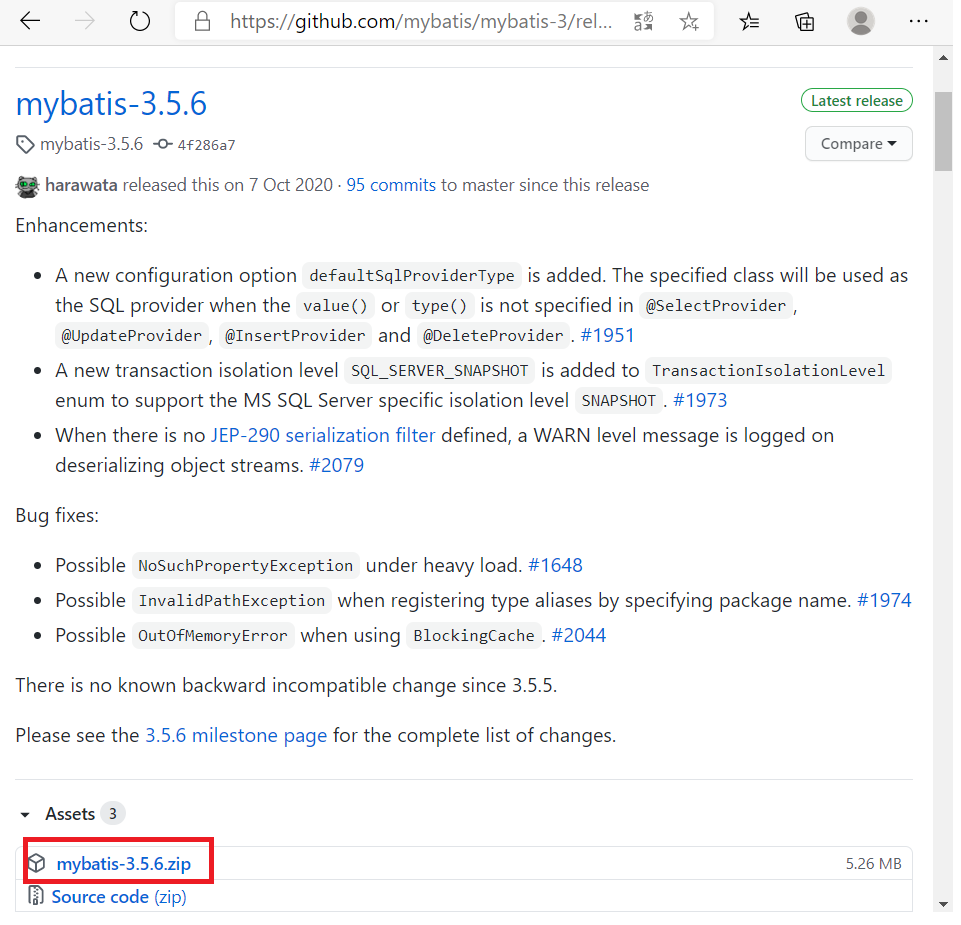Click the SQL_SERVER_SNAPSHOT code text
961x925 pixels.
(439, 371)
